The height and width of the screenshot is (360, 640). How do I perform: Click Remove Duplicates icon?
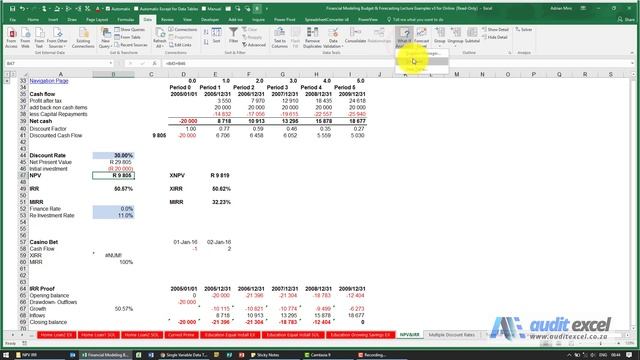click(312, 38)
